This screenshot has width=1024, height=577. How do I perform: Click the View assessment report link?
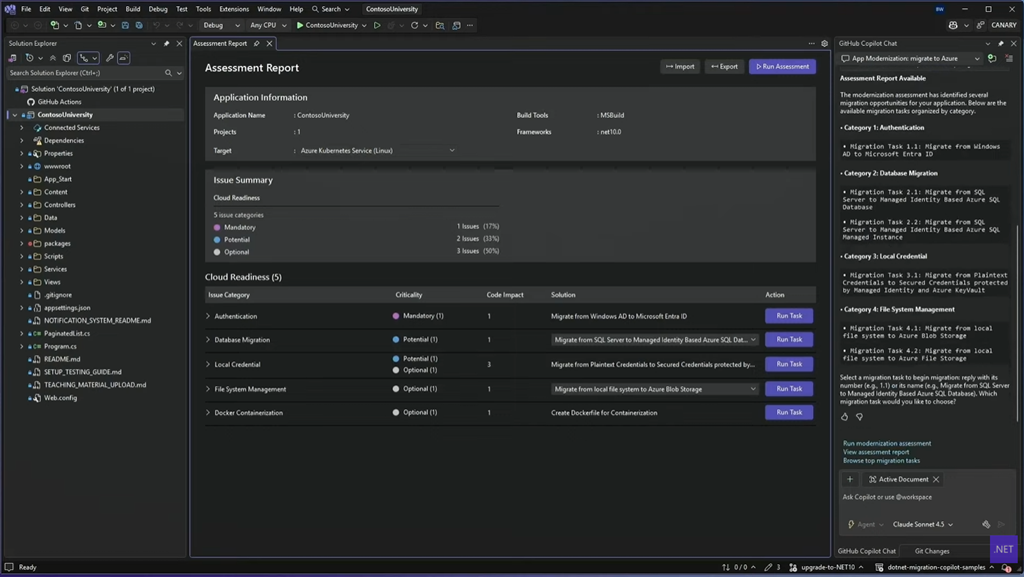click(876, 452)
